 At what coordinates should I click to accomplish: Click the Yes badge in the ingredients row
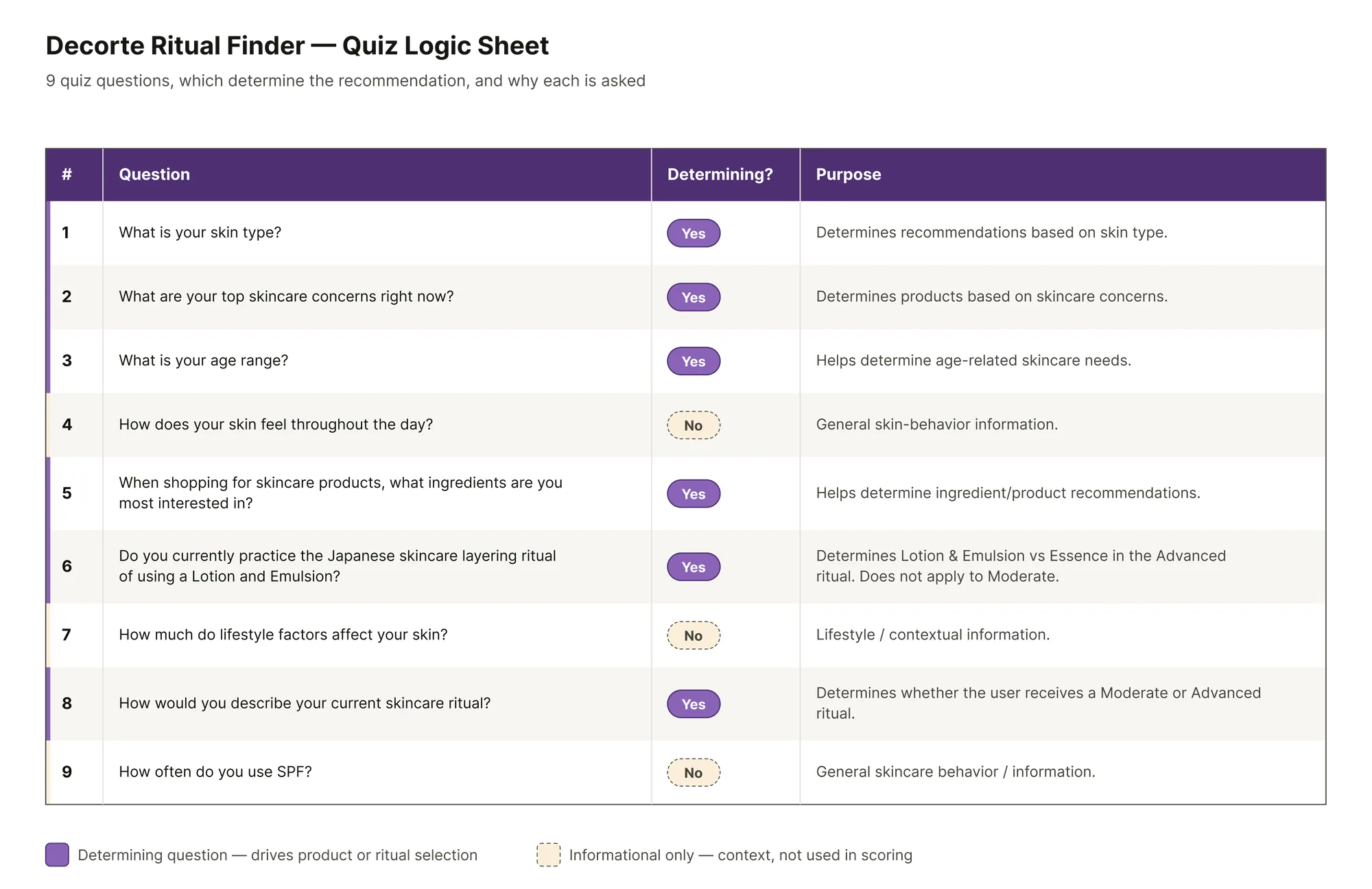point(694,494)
